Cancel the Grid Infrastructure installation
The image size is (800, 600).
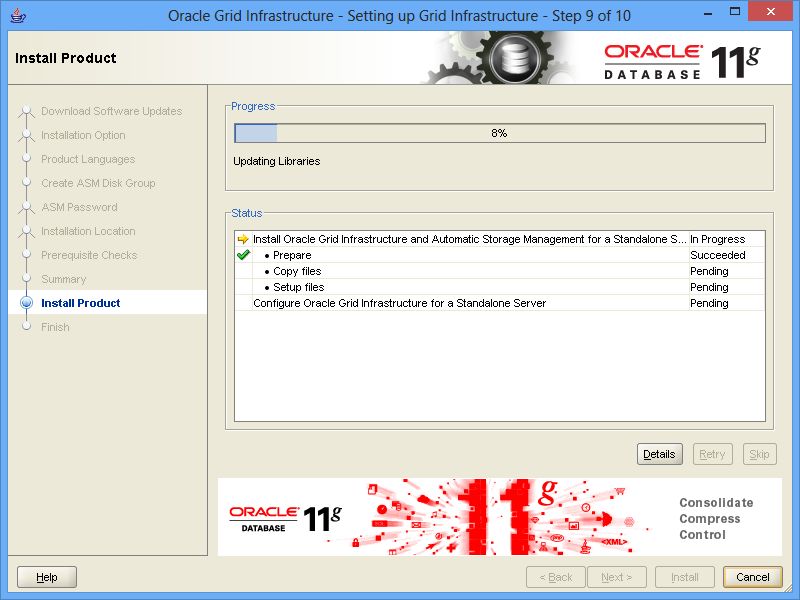(753, 577)
